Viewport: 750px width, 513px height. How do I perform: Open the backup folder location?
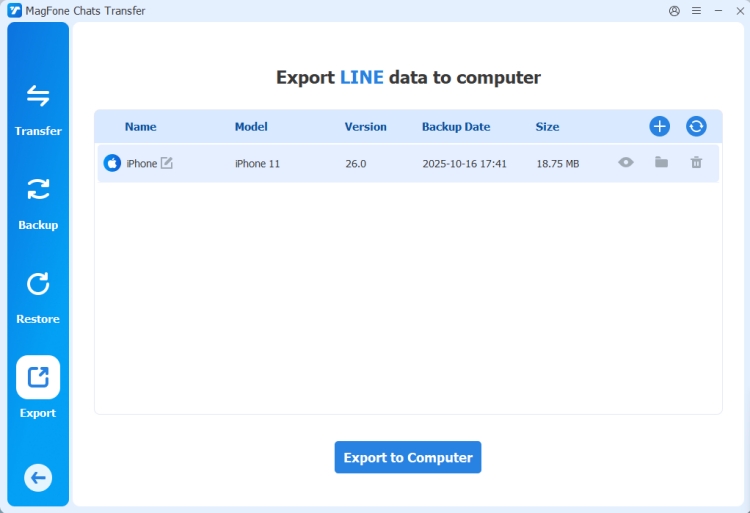point(661,162)
